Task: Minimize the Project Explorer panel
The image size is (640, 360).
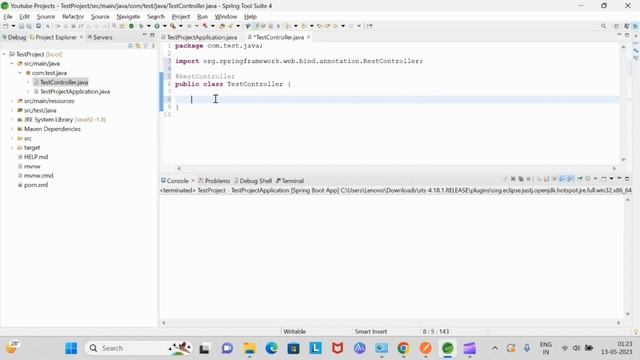Action: pos(144,36)
